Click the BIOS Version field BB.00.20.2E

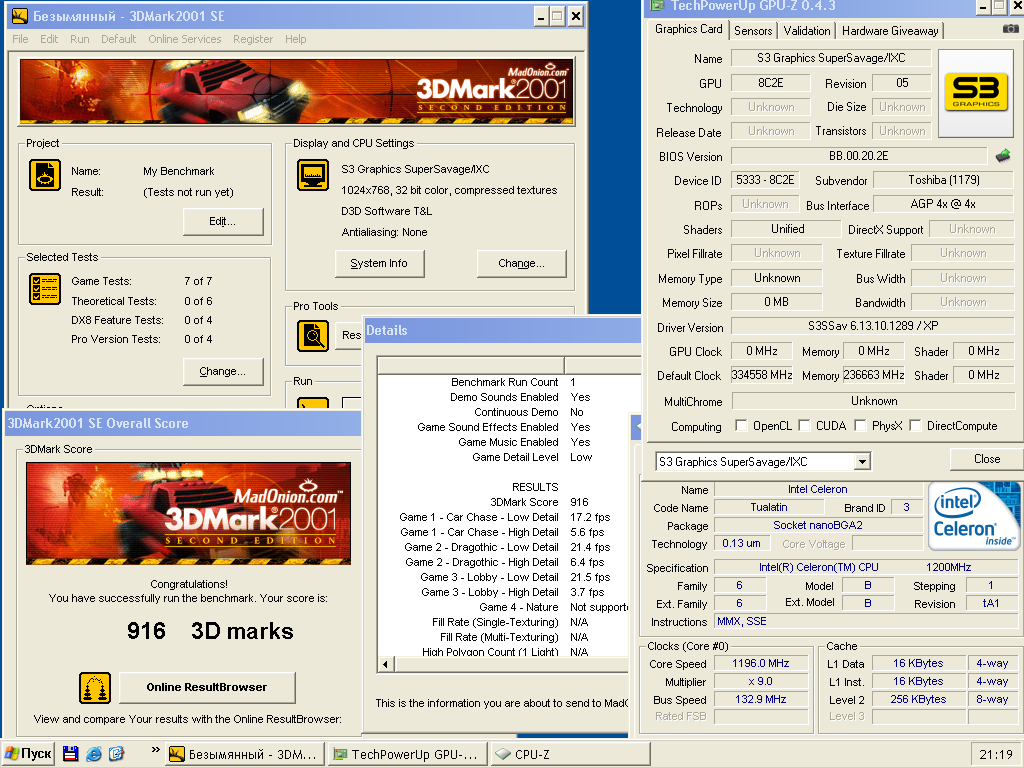pyautogui.click(x=858, y=156)
